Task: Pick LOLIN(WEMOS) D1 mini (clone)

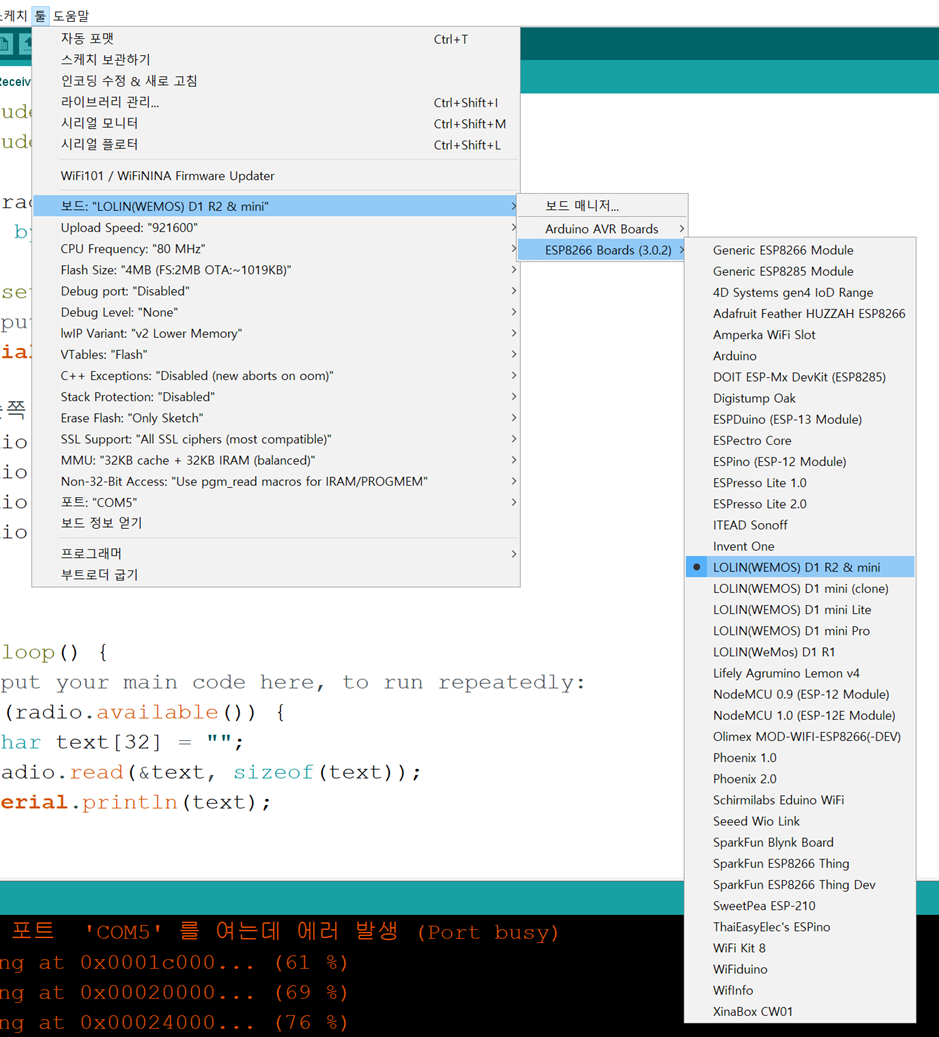Action: (800, 589)
